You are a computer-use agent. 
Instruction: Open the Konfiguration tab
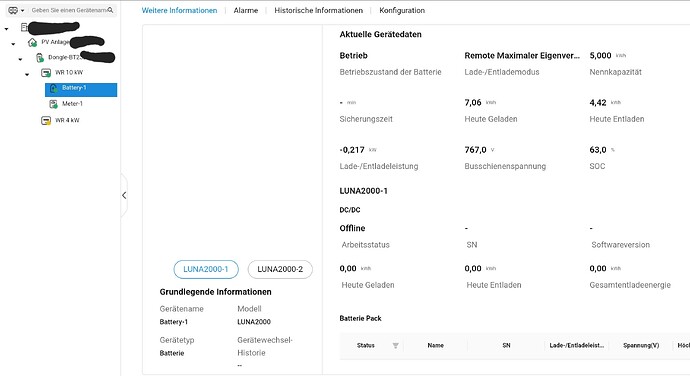(402, 10)
